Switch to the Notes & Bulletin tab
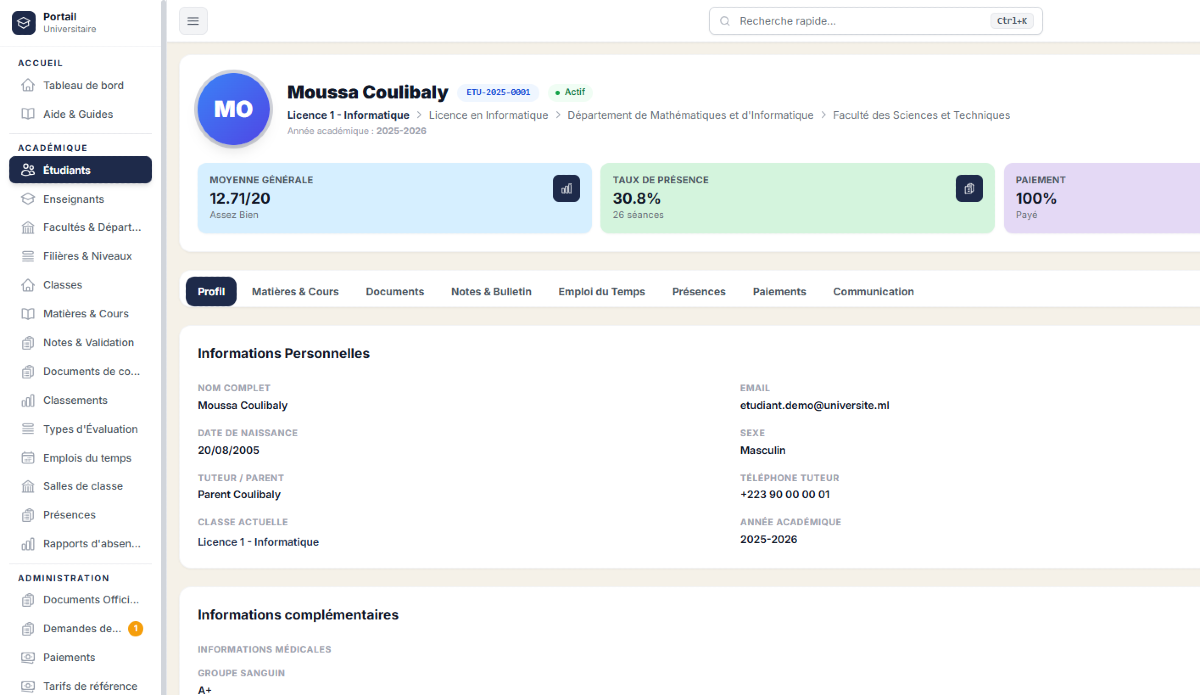Screen dimensions: 1200x695 [491, 292]
